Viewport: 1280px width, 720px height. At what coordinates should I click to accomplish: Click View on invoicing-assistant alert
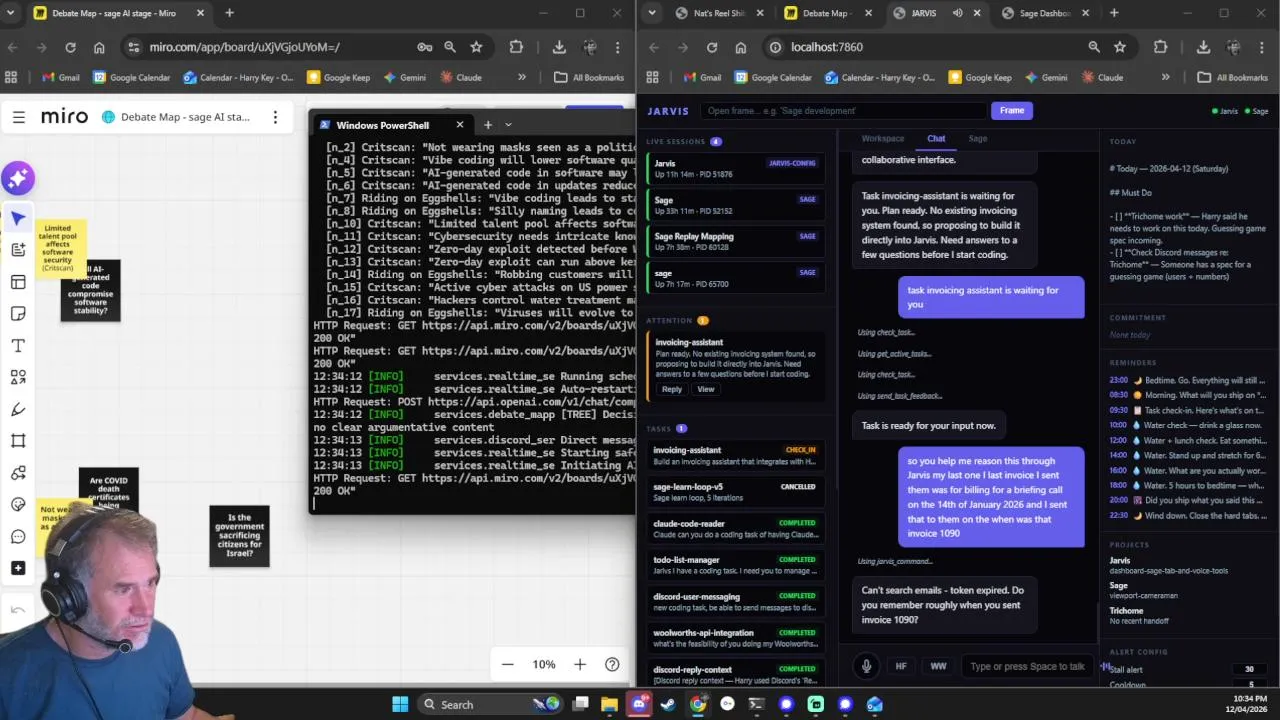pos(706,389)
